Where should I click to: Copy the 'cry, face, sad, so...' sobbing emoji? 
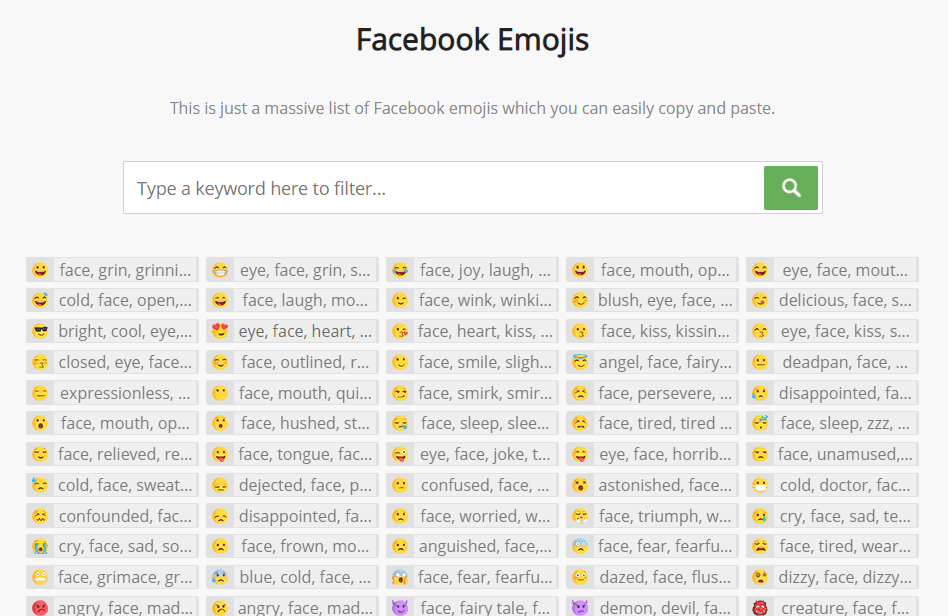(112, 546)
